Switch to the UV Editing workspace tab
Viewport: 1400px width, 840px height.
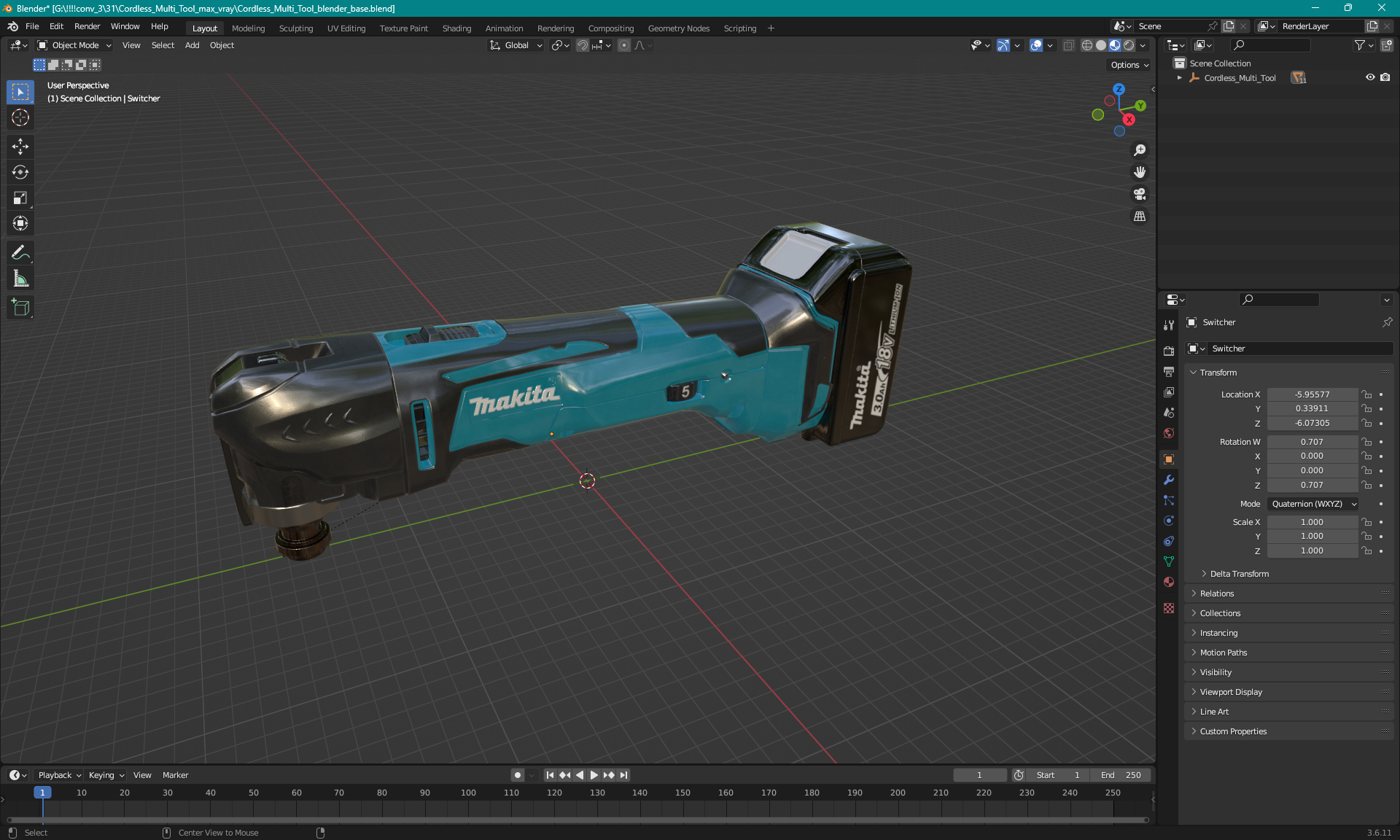[346, 28]
